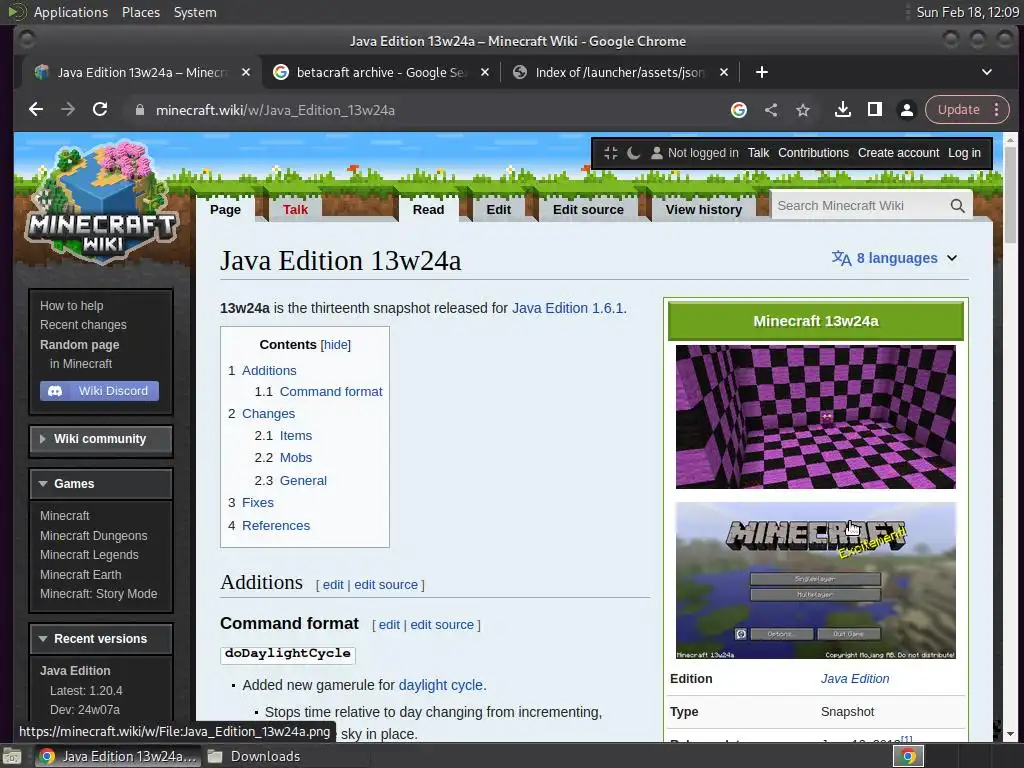Click Chrome icon in bottom right tray
Screen dimensions: 1024x768
pyautogui.click(x=908, y=756)
